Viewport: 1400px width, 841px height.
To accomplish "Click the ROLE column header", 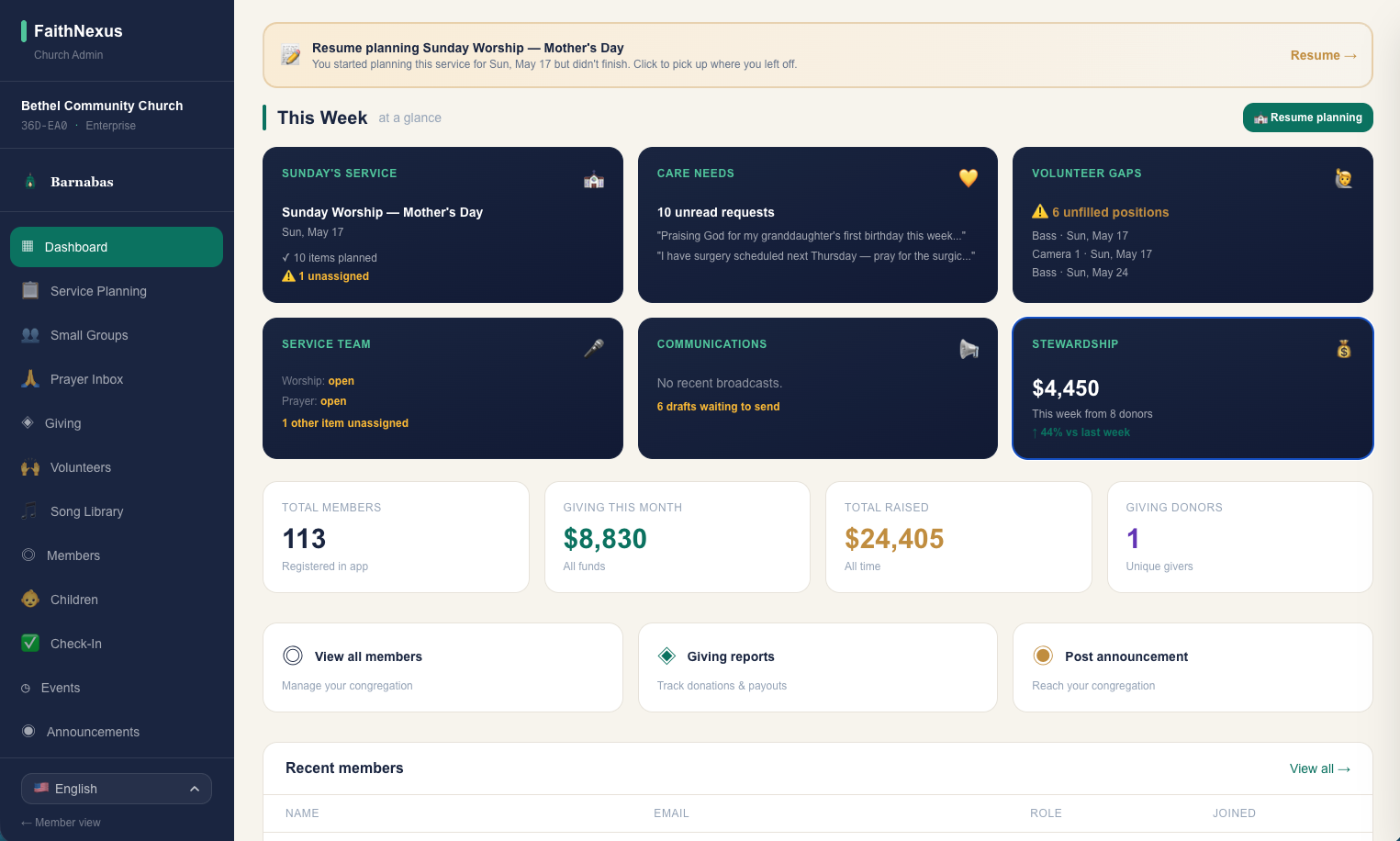I will tap(1046, 813).
